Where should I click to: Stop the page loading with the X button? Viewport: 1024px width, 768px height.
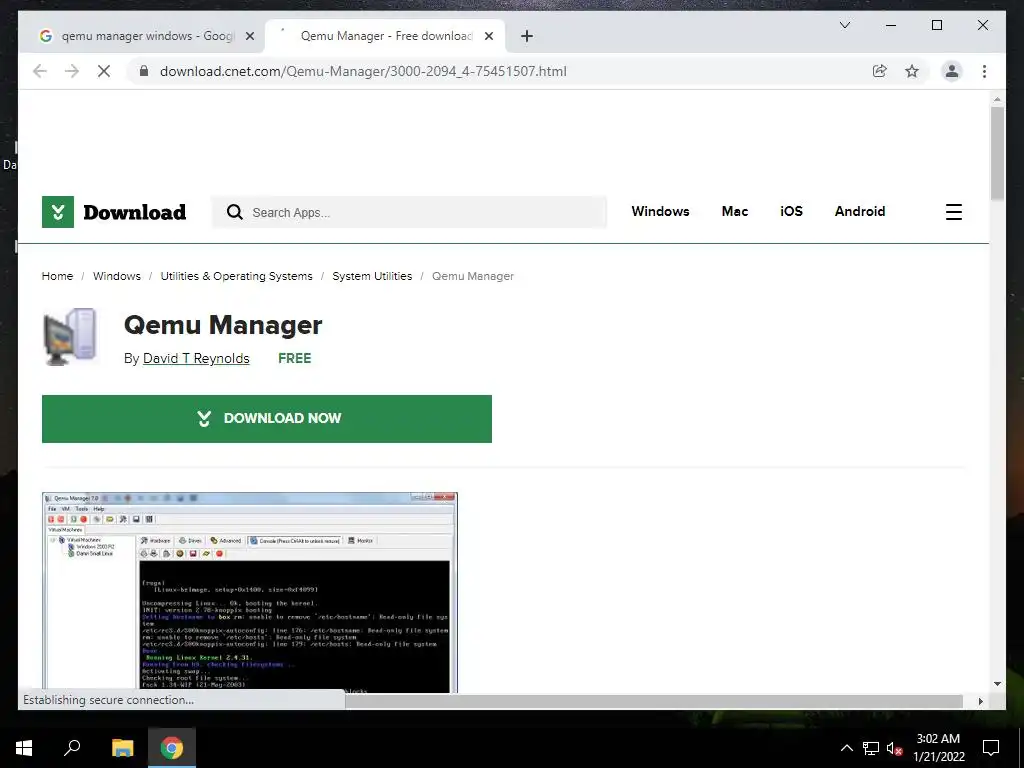tap(104, 71)
